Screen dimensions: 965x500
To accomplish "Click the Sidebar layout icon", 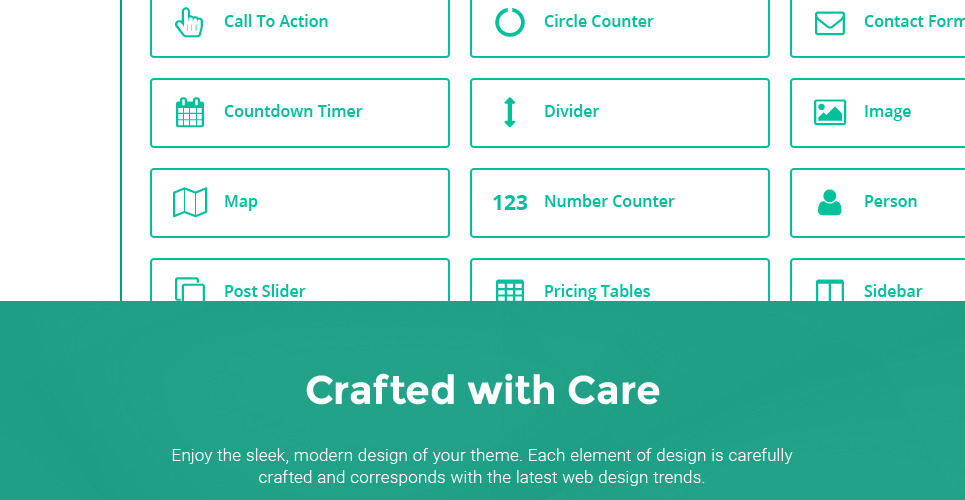I will click(x=830, y=290).
